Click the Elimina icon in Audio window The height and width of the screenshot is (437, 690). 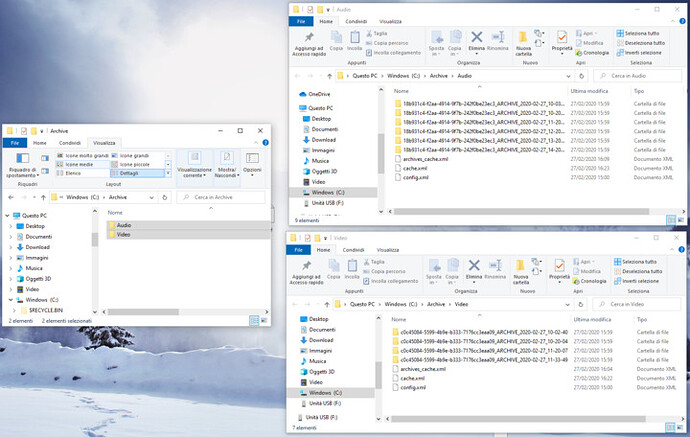pos(476,41)
